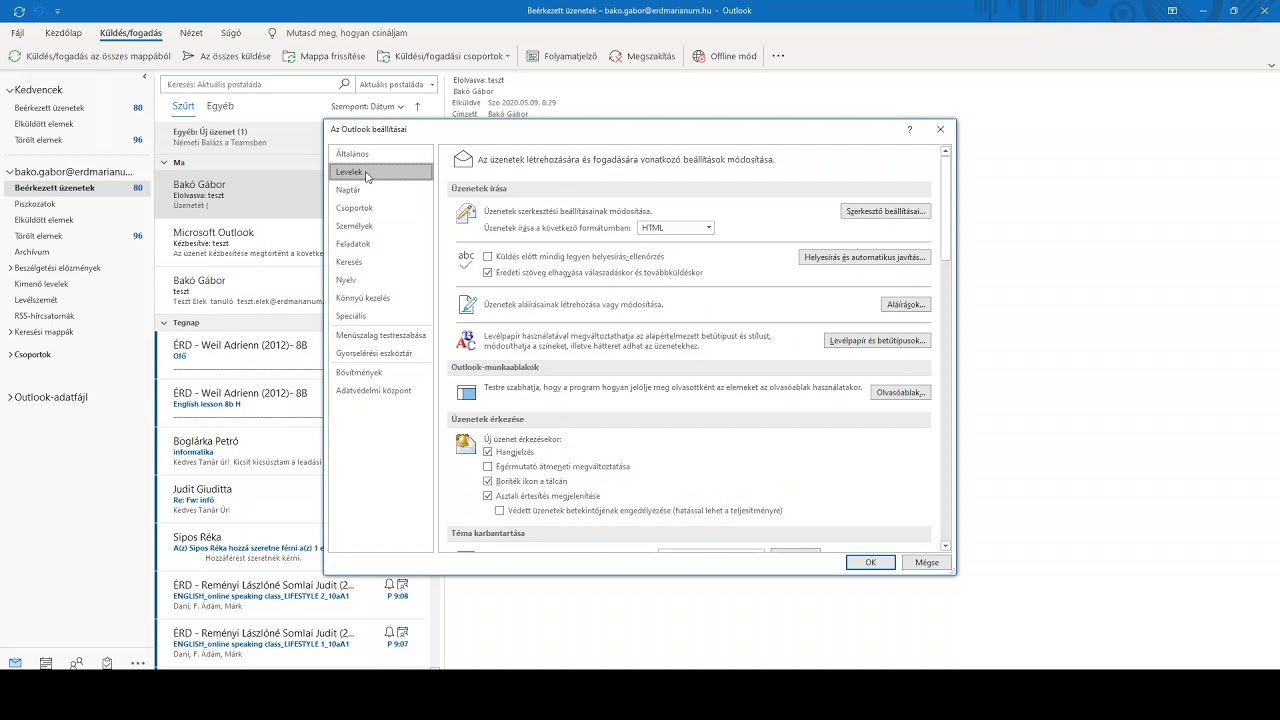The width and height of the screenshot is (1280, 720).
Task: Open the Mail view icon in bottom navigation
Action: (x=15, y=663)
